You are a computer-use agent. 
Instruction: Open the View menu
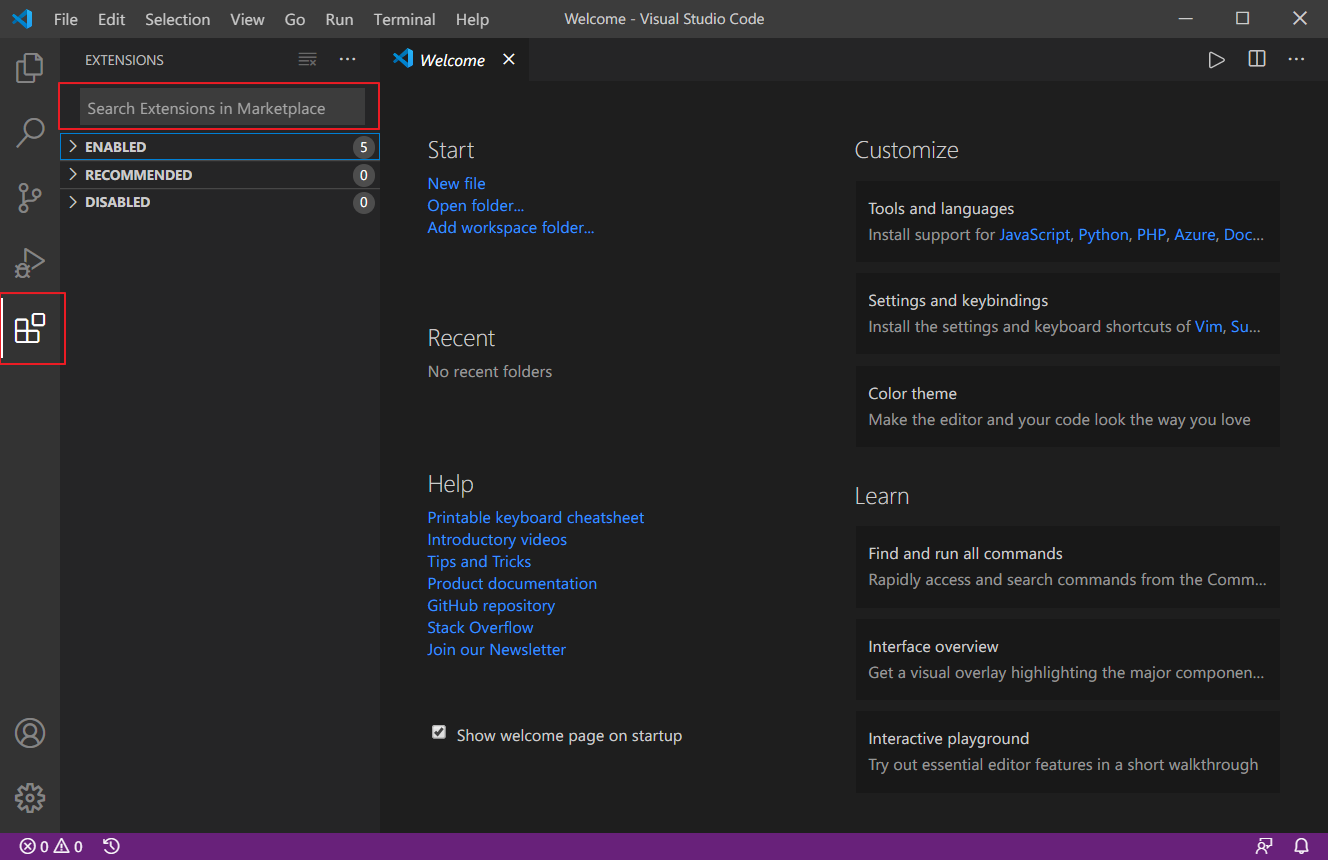tap(247, 19)
